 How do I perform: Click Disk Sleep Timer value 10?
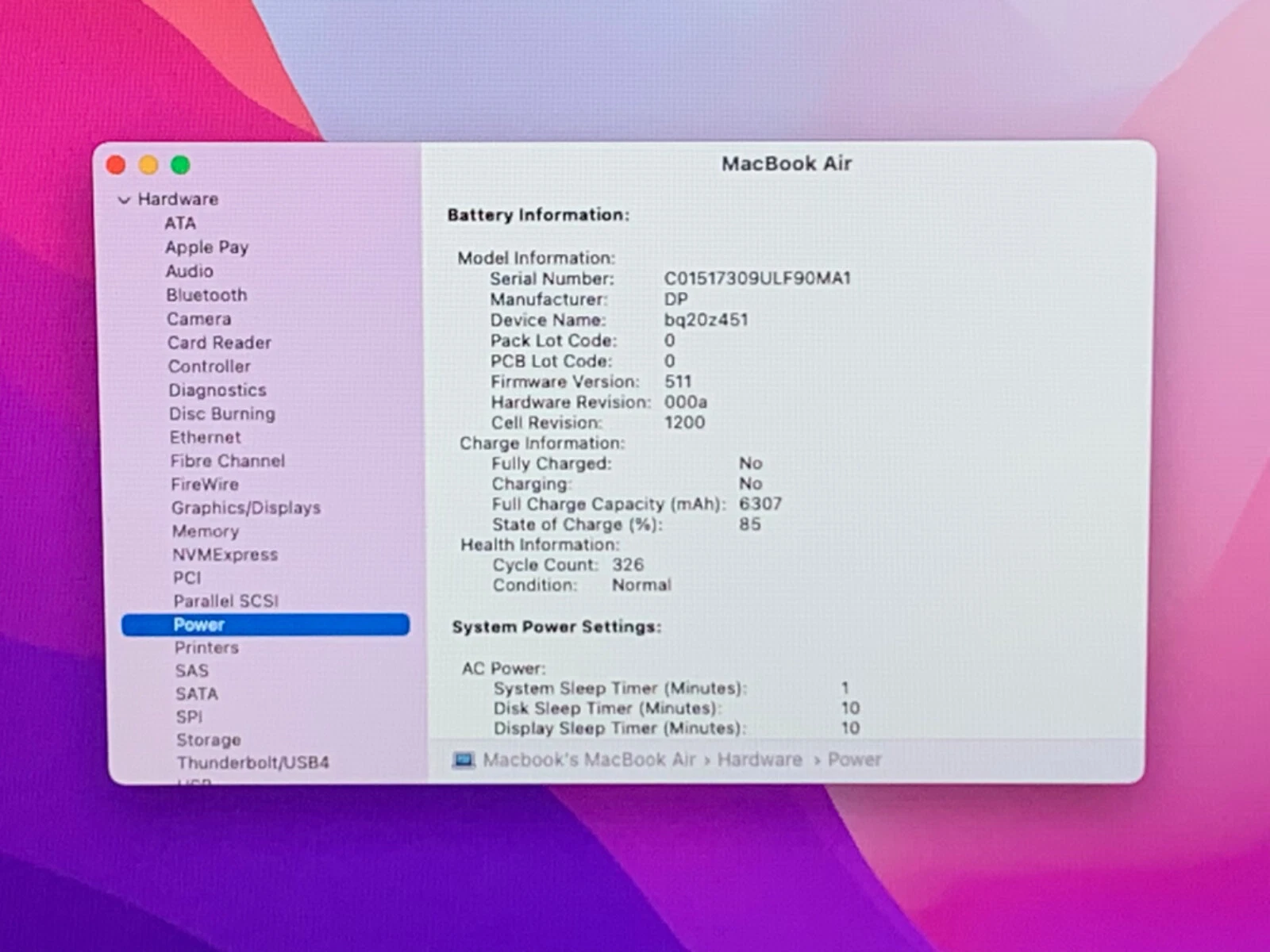850,708
